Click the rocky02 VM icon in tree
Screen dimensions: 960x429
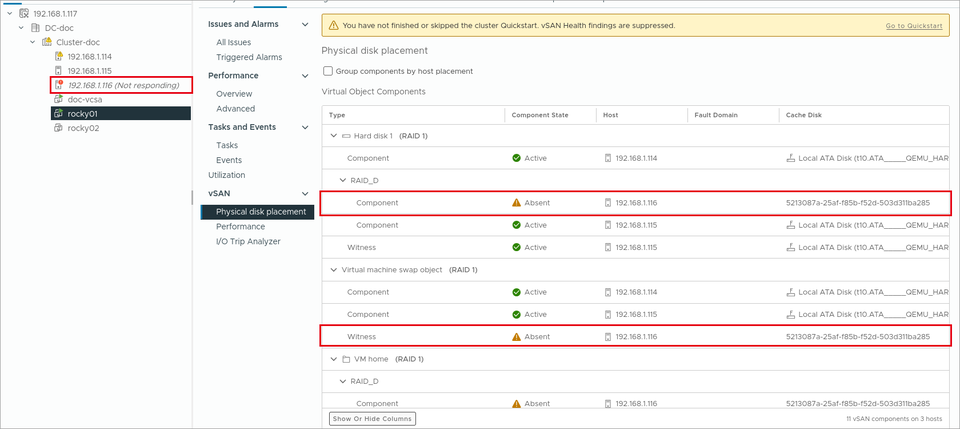click(59, 129)
